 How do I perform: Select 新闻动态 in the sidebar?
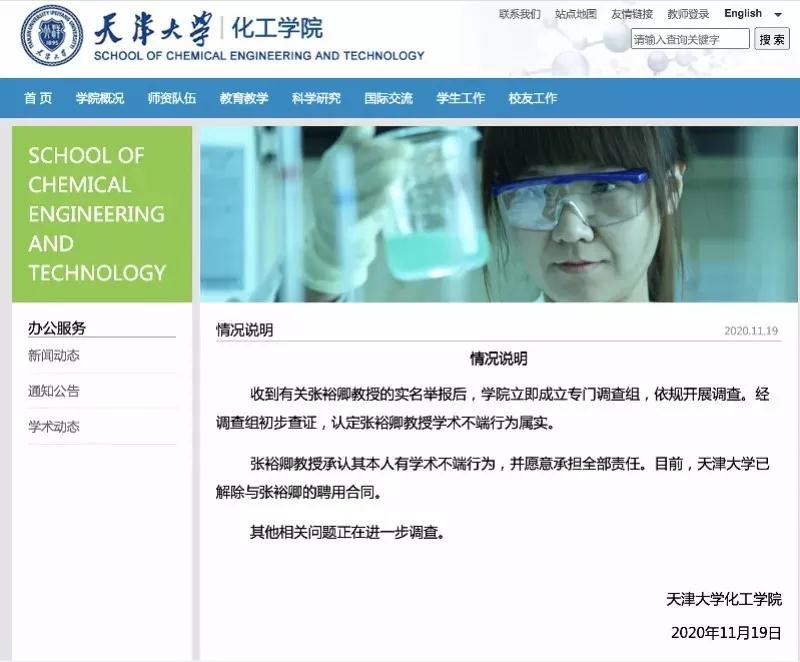[54, 355]
